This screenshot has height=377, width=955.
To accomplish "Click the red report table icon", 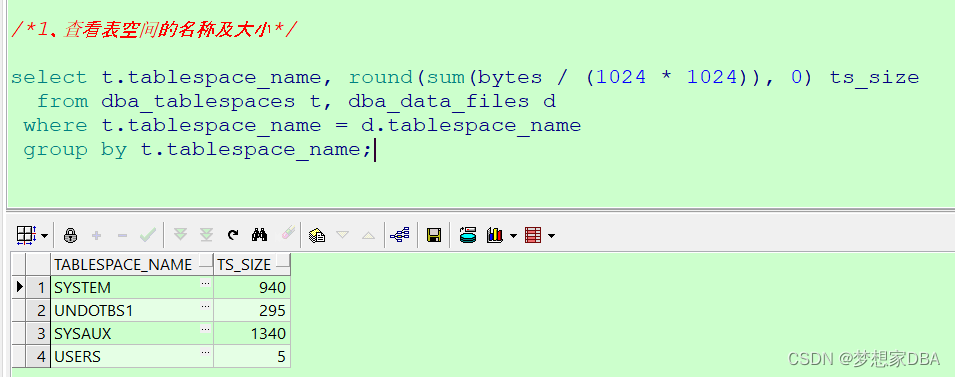I will [534, 235].
